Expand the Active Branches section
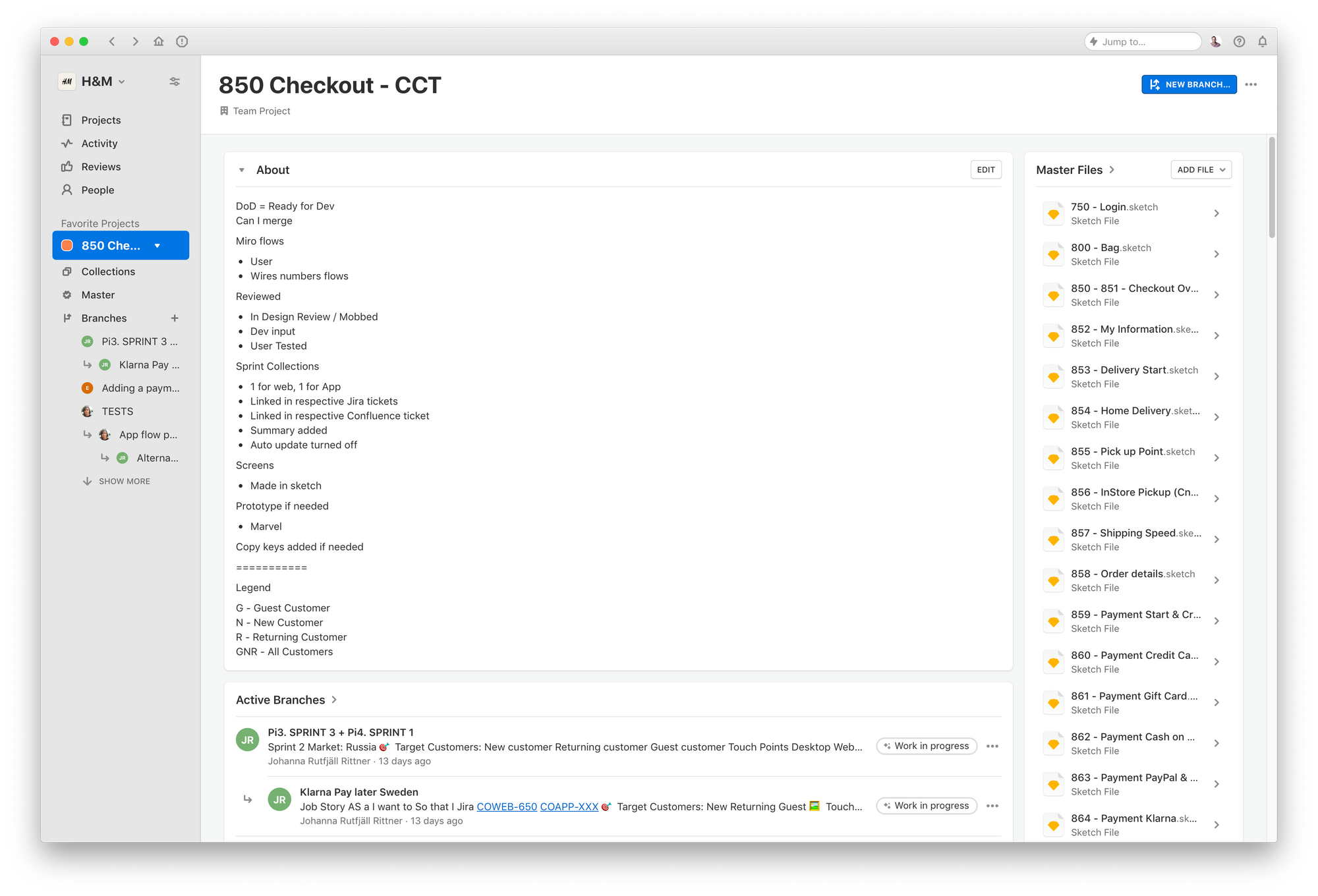Screen dimensions: 1318x896 point(337,699)
